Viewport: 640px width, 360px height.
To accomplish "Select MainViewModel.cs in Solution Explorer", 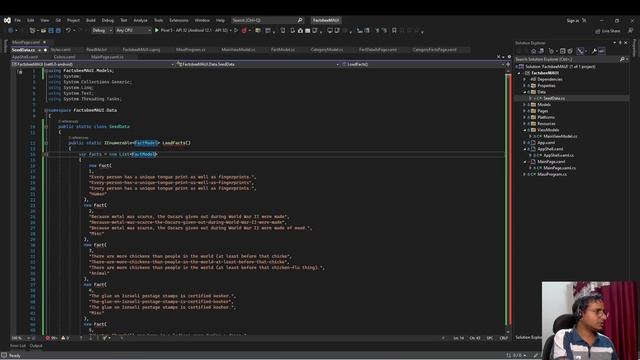I will [x=560, y=136].
